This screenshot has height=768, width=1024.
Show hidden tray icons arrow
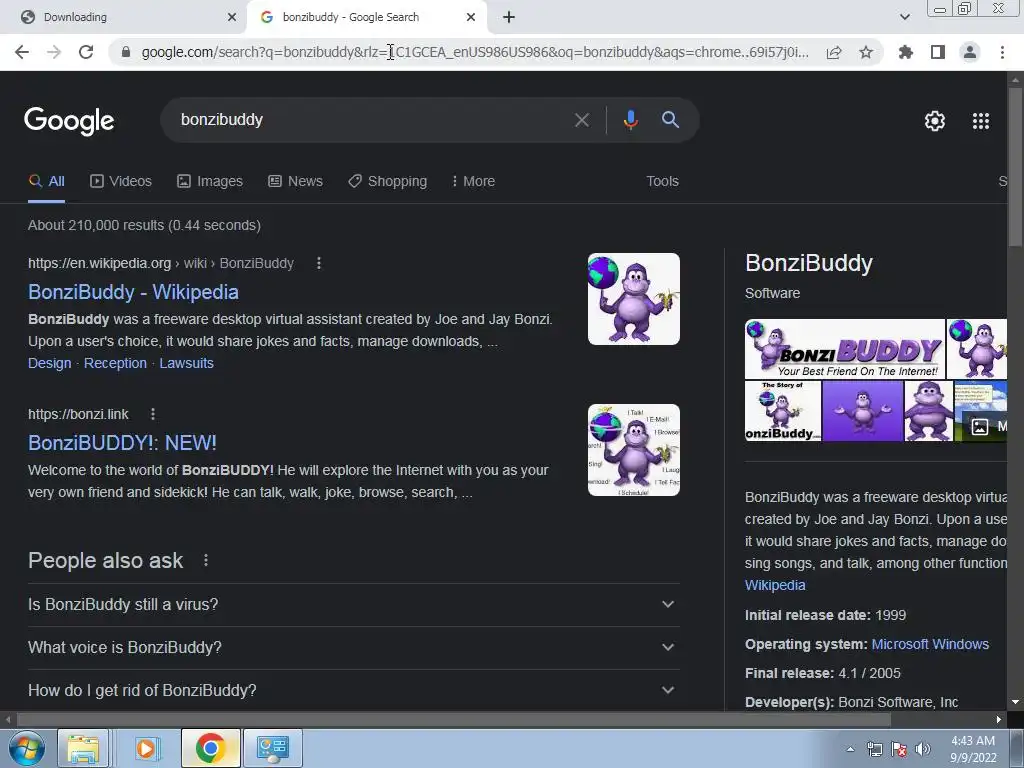(850, 750)
